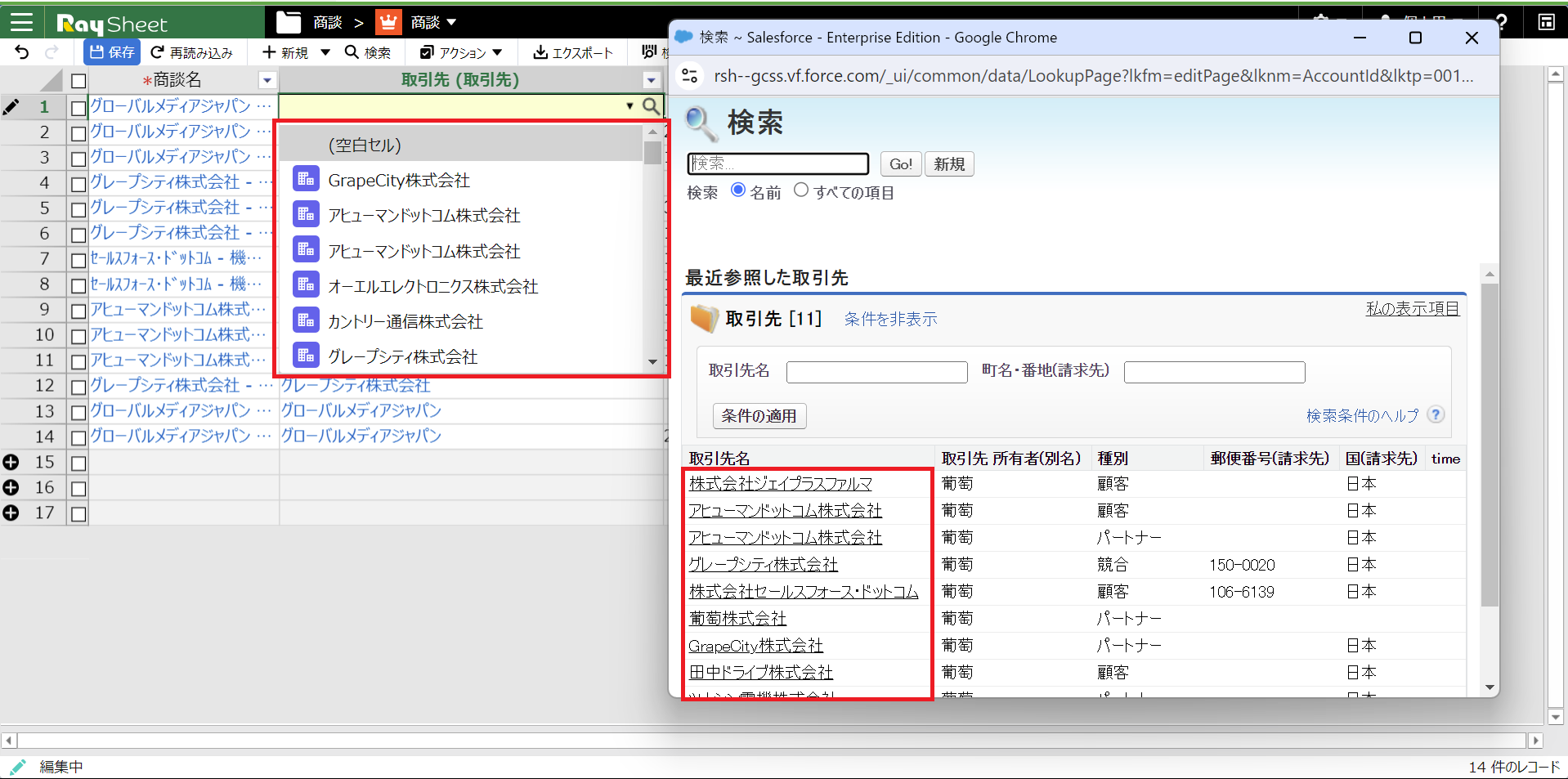Click the 新規 button in lookup window
The image size is (1568, 779).
[949, 163]
